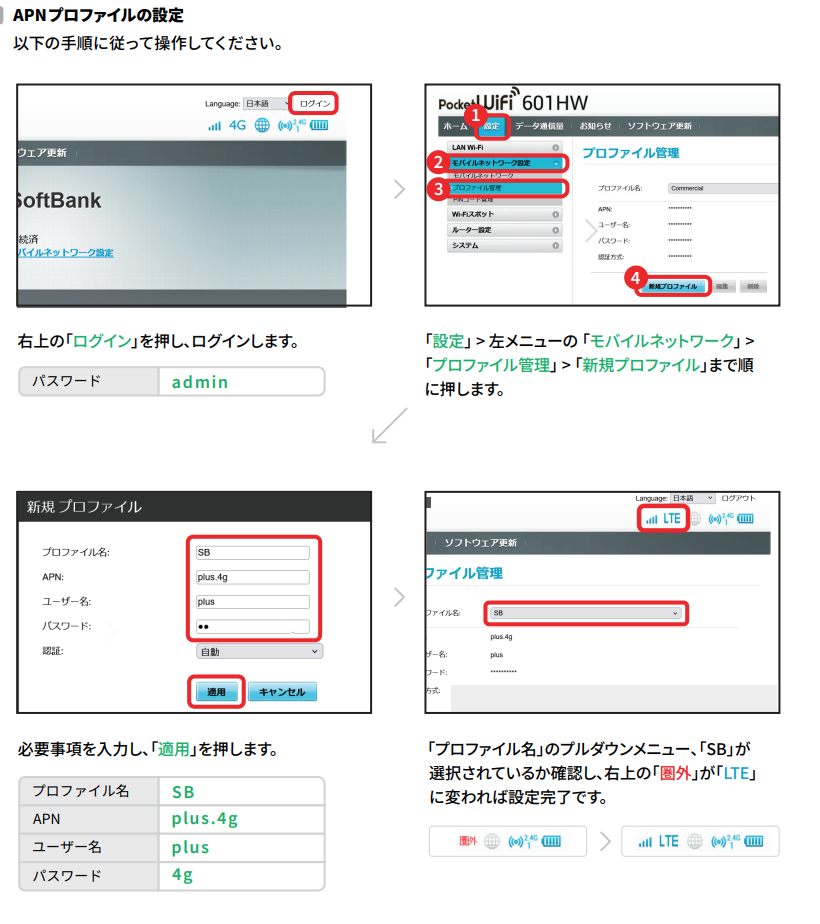820x924 pixels.
Task: Click the red 圏外 status icon
Action: click(x=468, y=841)
